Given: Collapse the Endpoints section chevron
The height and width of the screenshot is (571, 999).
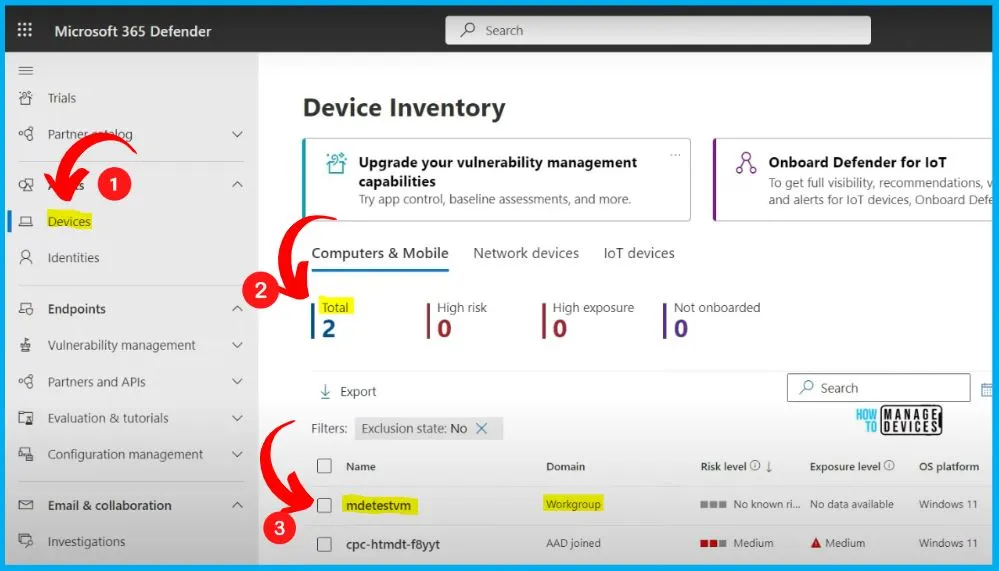Looking at the screenshot, I should (x=237, y=309).
